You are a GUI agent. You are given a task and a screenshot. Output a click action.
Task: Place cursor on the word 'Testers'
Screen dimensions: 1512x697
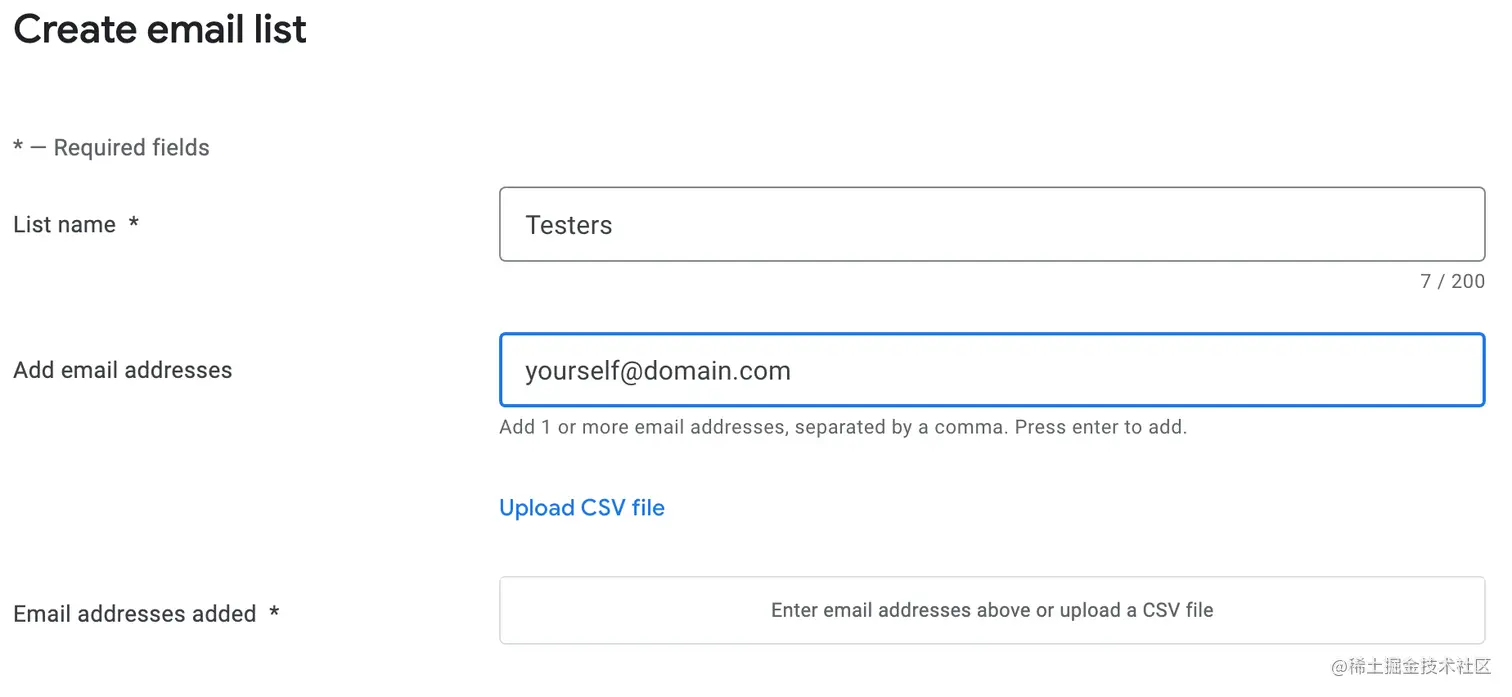click(x=569, y=225)
